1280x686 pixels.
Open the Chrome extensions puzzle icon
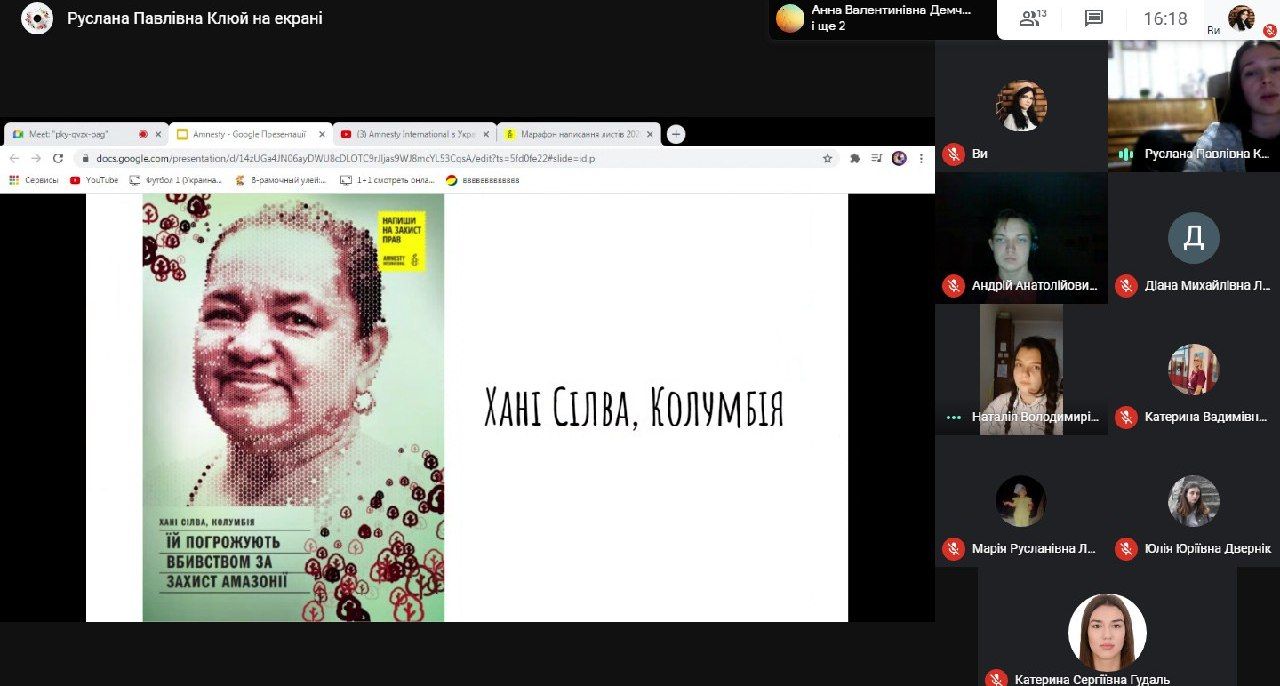coord(855,158)
